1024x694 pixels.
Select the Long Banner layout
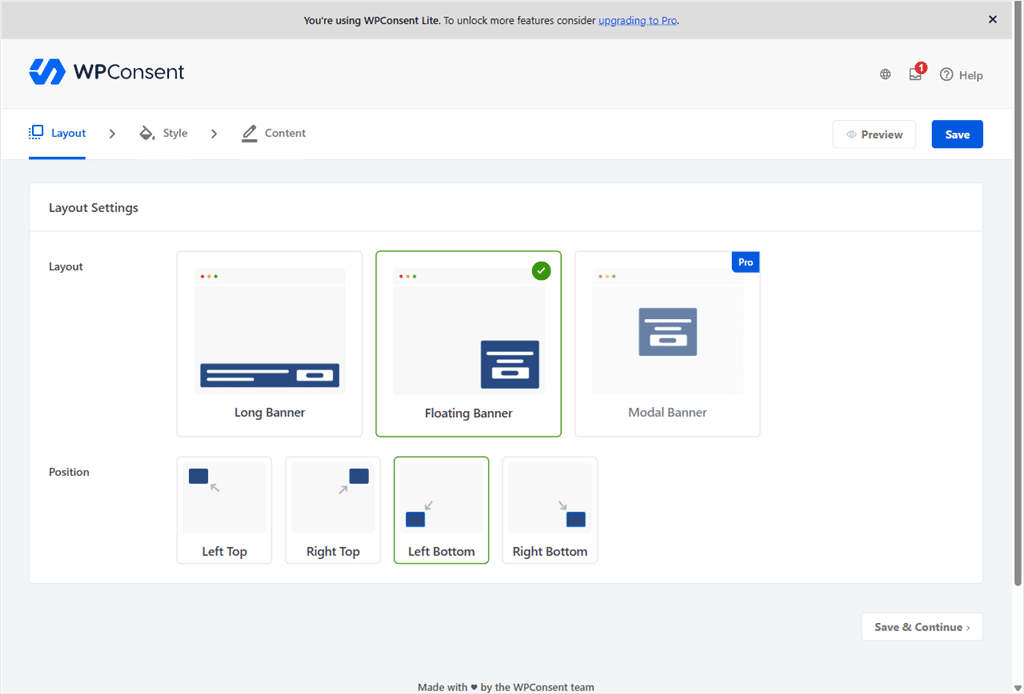coord(270,344)
